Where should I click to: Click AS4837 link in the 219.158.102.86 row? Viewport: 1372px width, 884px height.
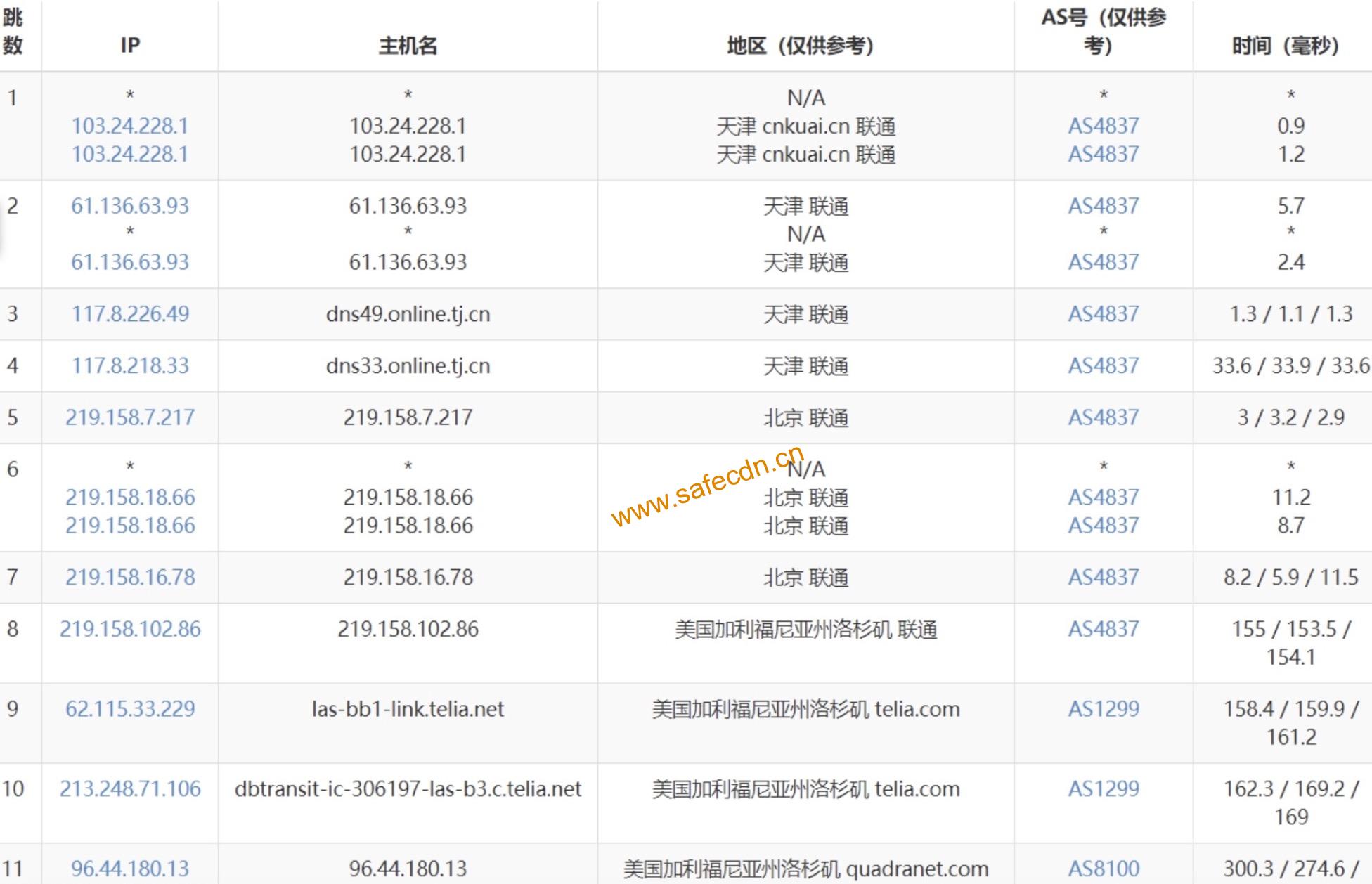coord(1104,629)
